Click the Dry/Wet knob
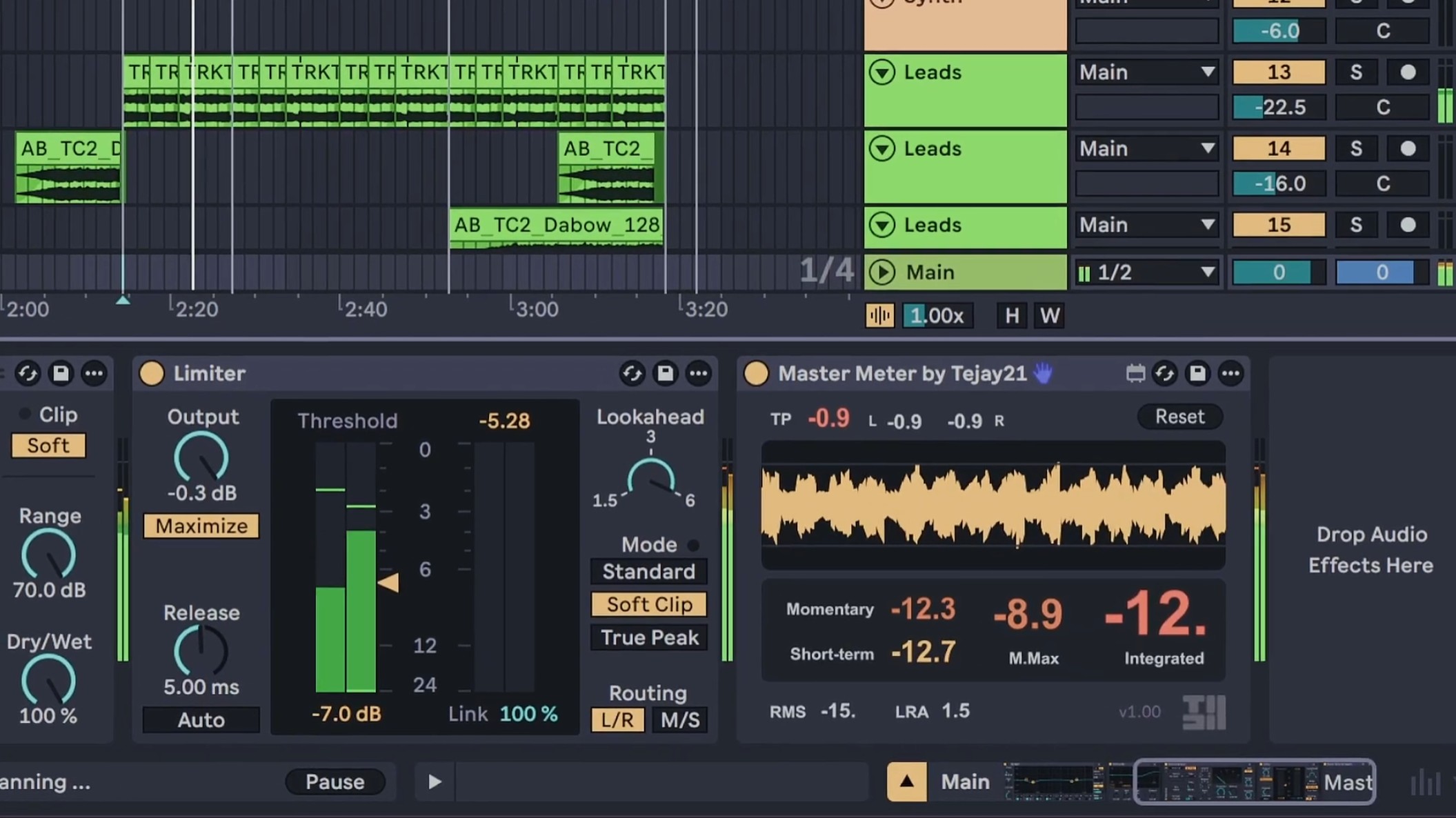Viewport: 1456px width, 818px height. [x=48, y=680]
